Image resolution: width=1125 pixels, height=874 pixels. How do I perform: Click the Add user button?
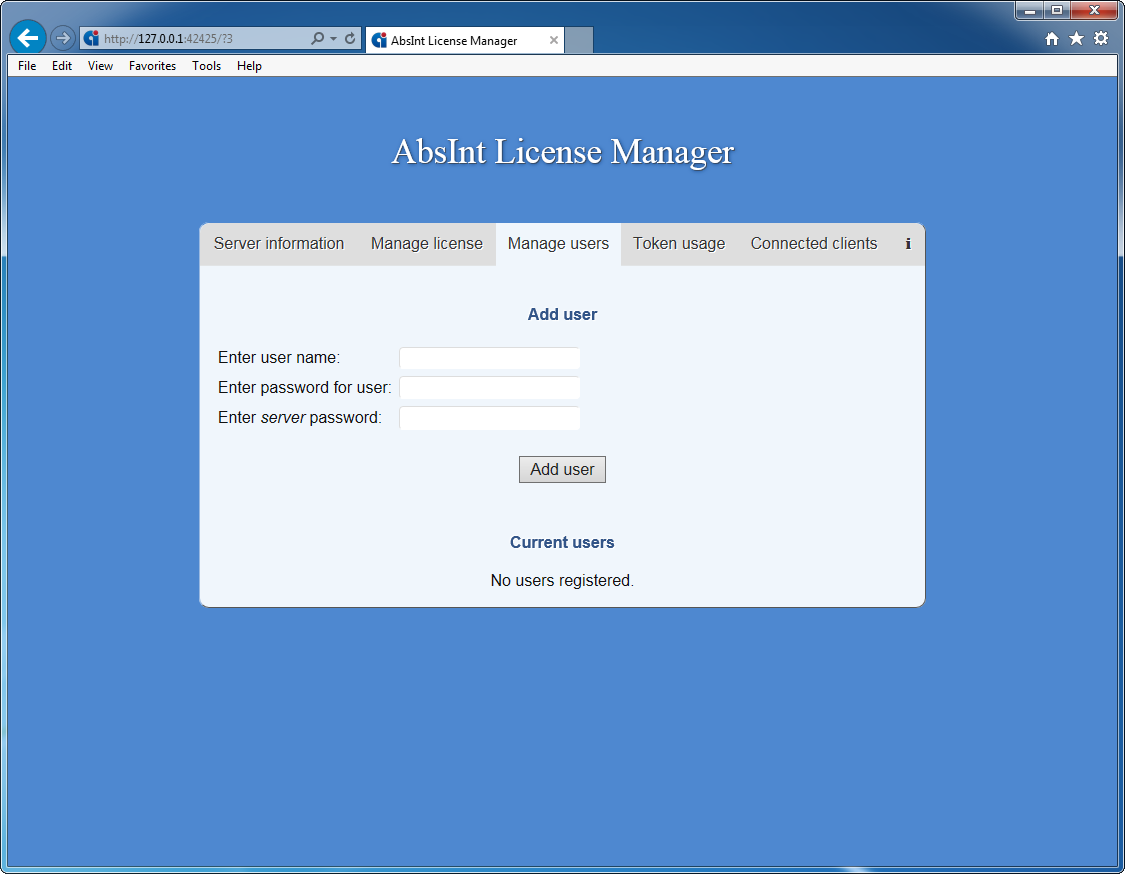click(x=562, y=469)
